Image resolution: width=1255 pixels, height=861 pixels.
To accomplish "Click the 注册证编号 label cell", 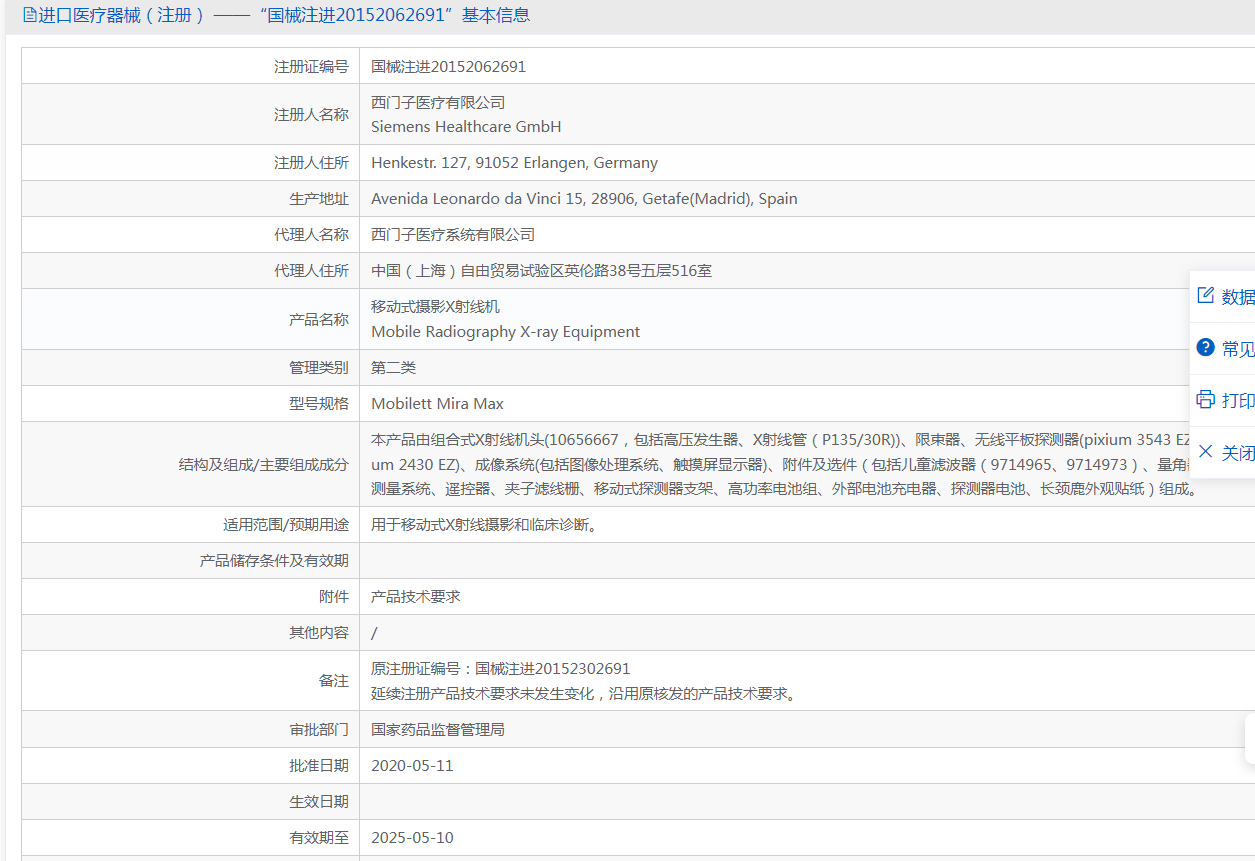I will click(x=191, y=67).
